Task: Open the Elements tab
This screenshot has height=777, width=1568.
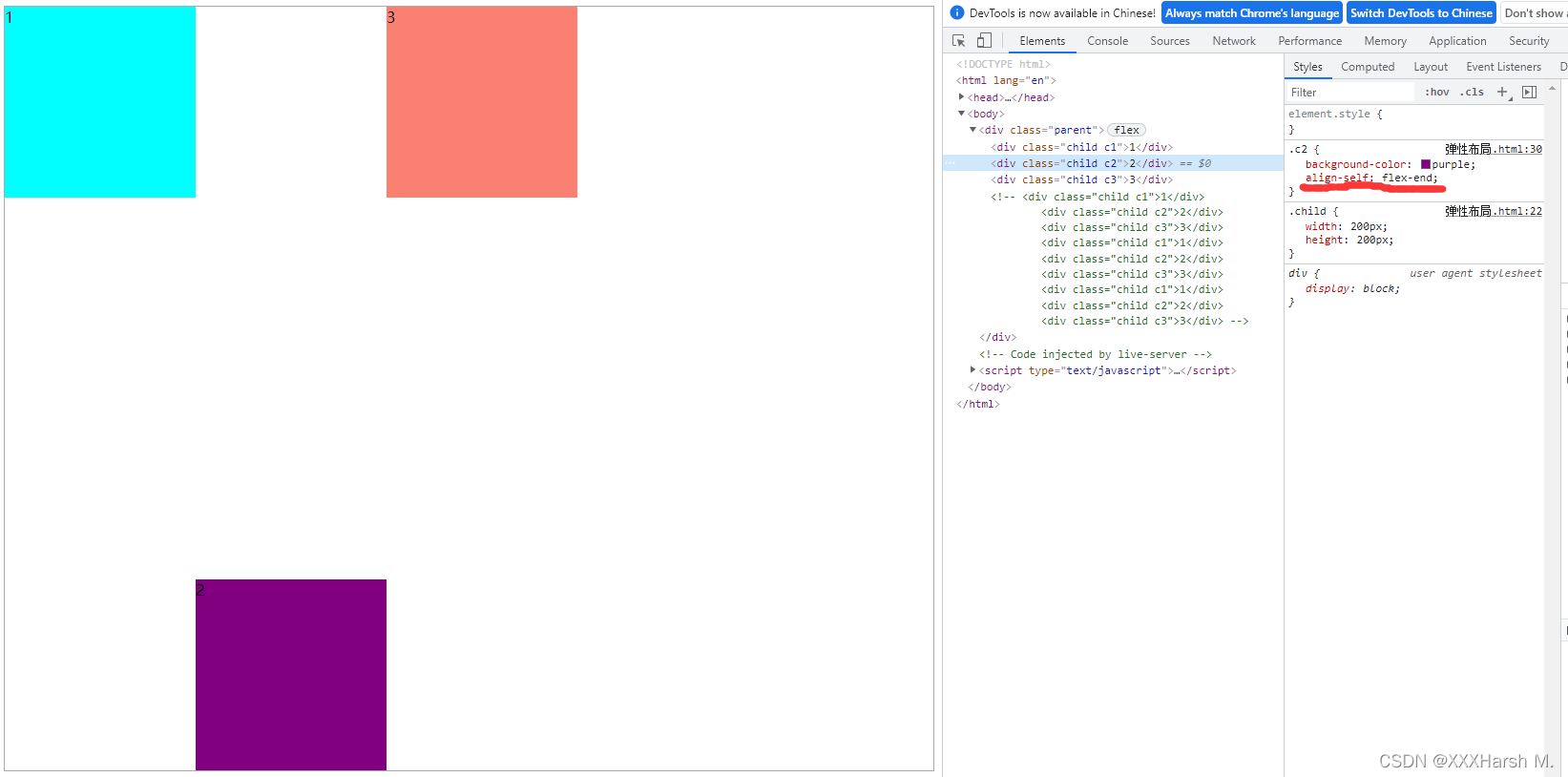Action: coord(1042,41)
